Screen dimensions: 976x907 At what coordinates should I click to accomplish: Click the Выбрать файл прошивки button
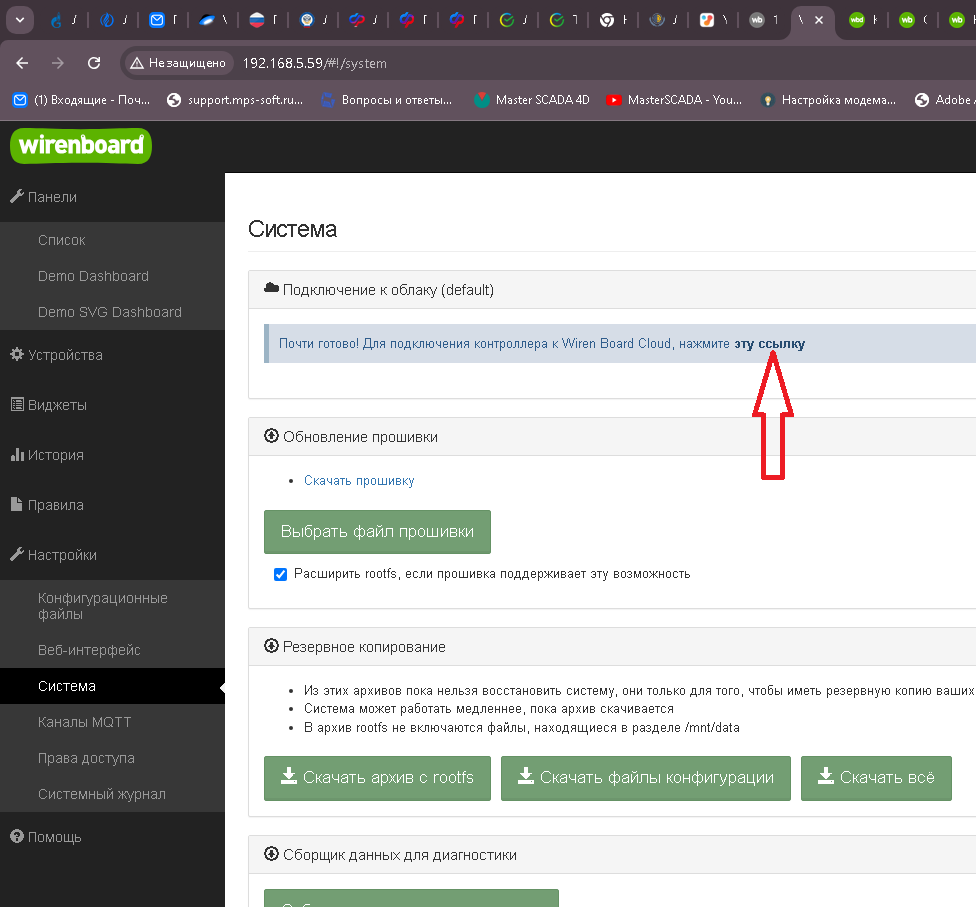pos(377,532)
